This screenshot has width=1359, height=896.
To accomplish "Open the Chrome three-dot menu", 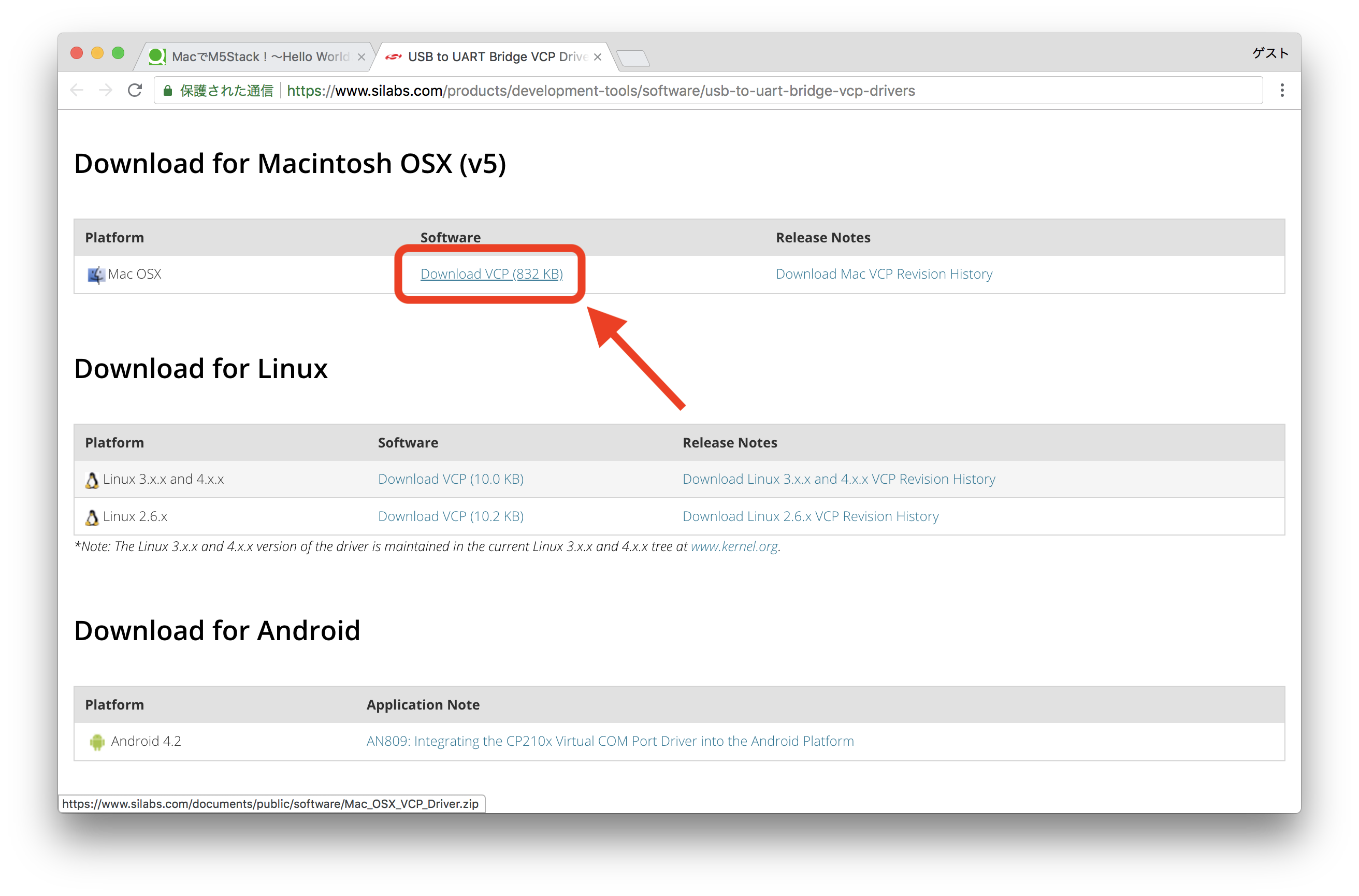I will 1282,90.
